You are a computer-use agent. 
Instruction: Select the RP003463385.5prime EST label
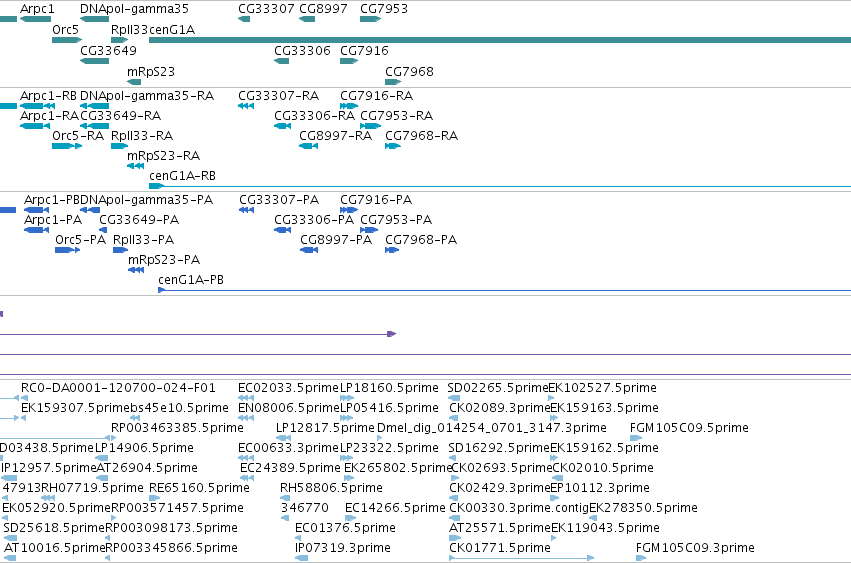tap(177, 428)
